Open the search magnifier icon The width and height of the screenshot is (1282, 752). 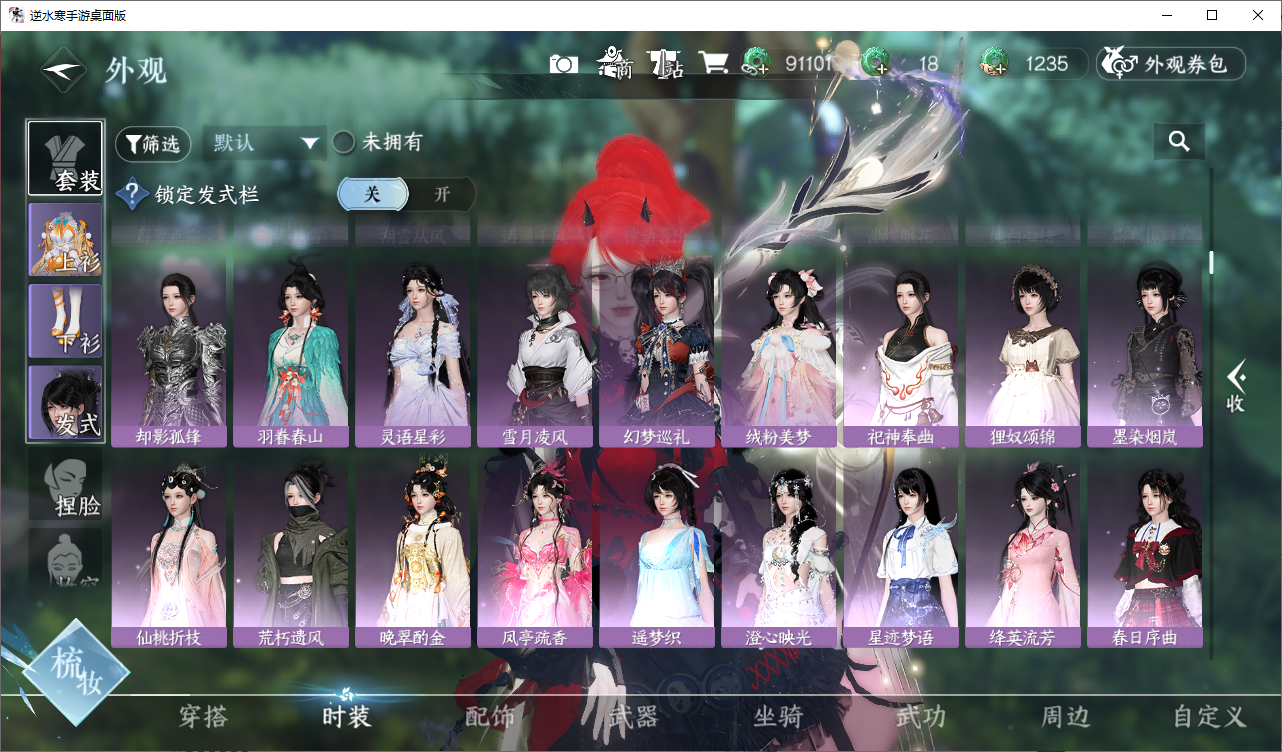[1179, 142]
